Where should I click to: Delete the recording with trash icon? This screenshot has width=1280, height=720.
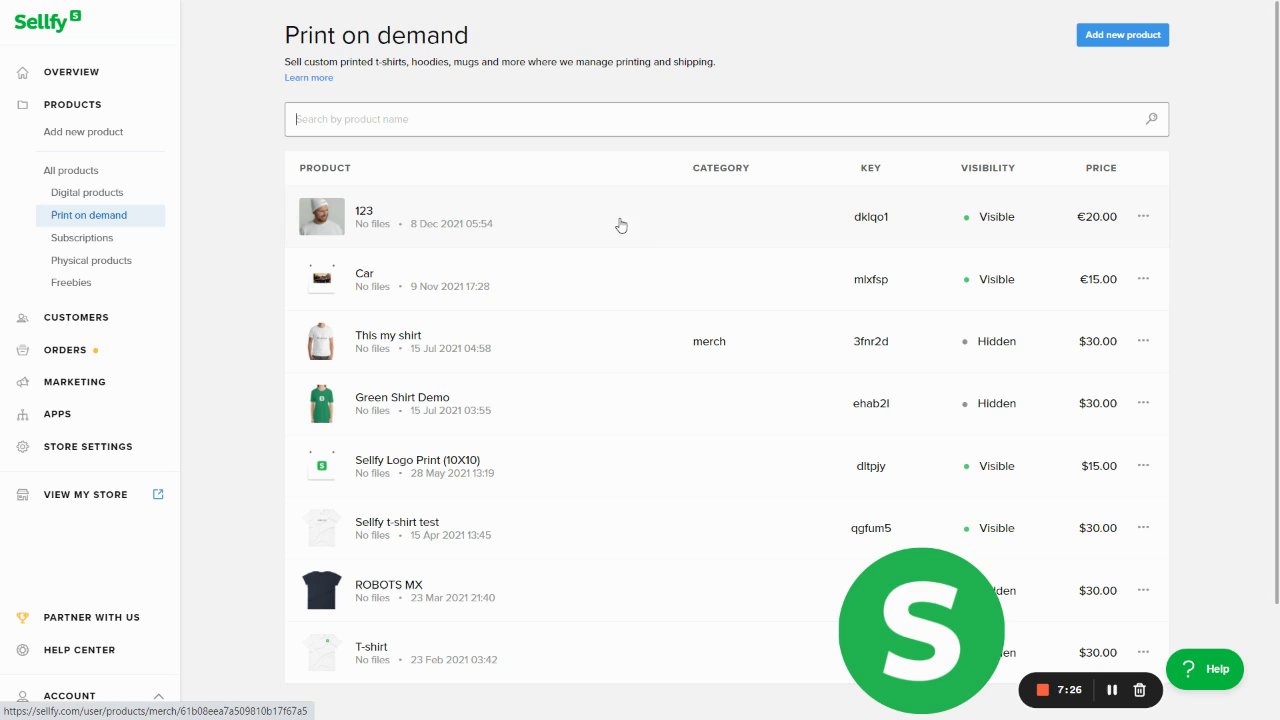[1139, 690]
